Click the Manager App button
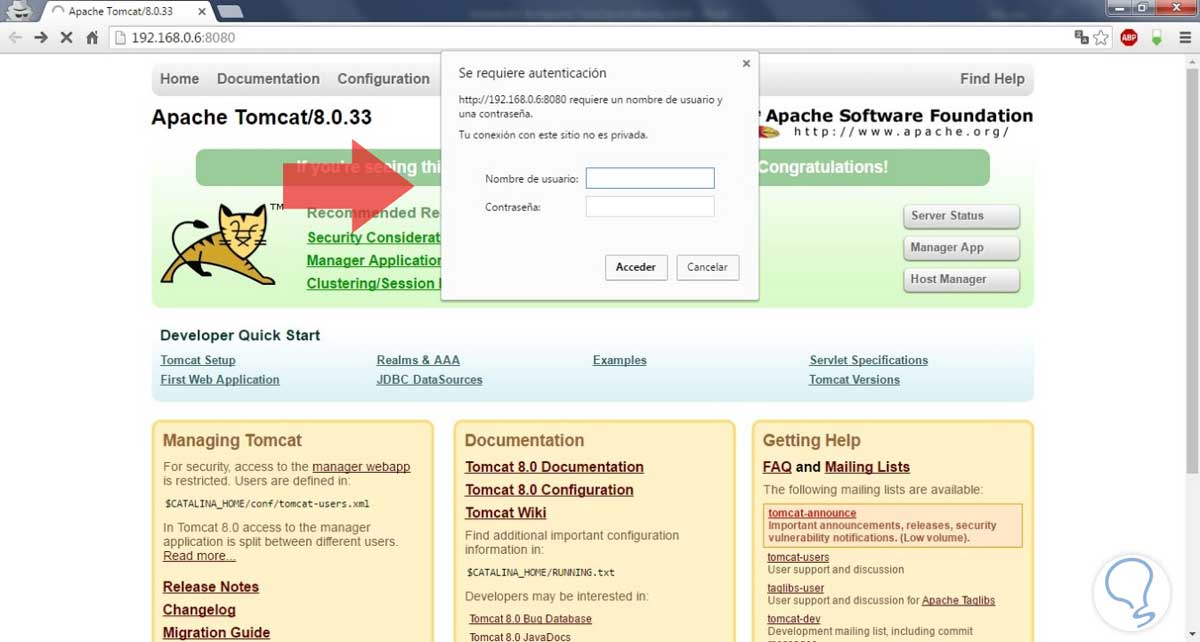Viewport: 1200px width, 642px height. point(961,248)
